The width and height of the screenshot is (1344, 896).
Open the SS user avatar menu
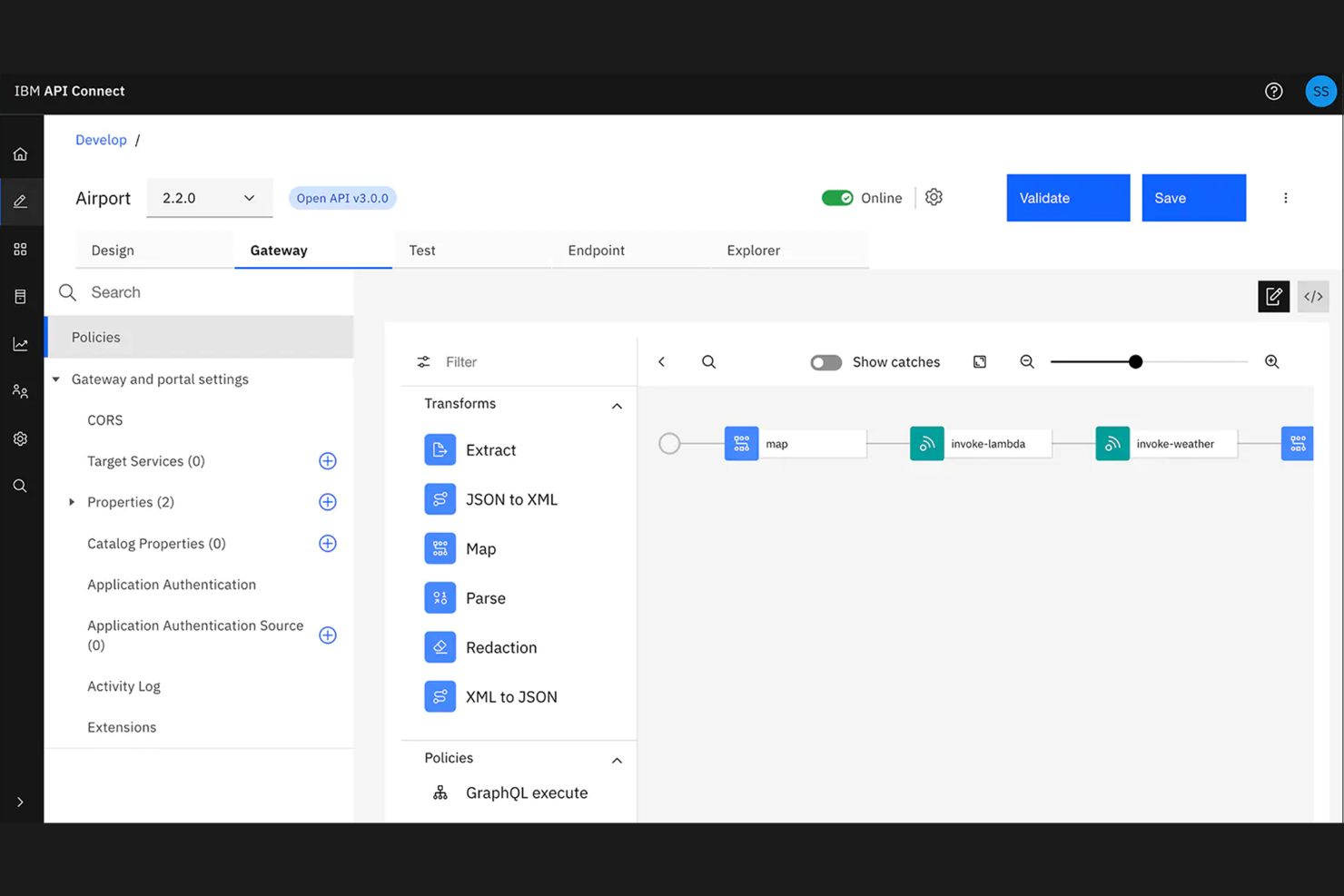[x=1320, y=91]
